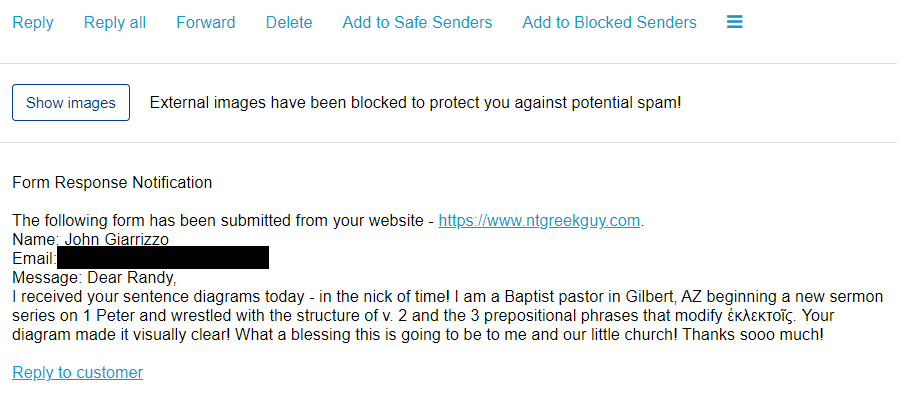
Task: Click the blocked external images warning text
Action: [415, 102]
